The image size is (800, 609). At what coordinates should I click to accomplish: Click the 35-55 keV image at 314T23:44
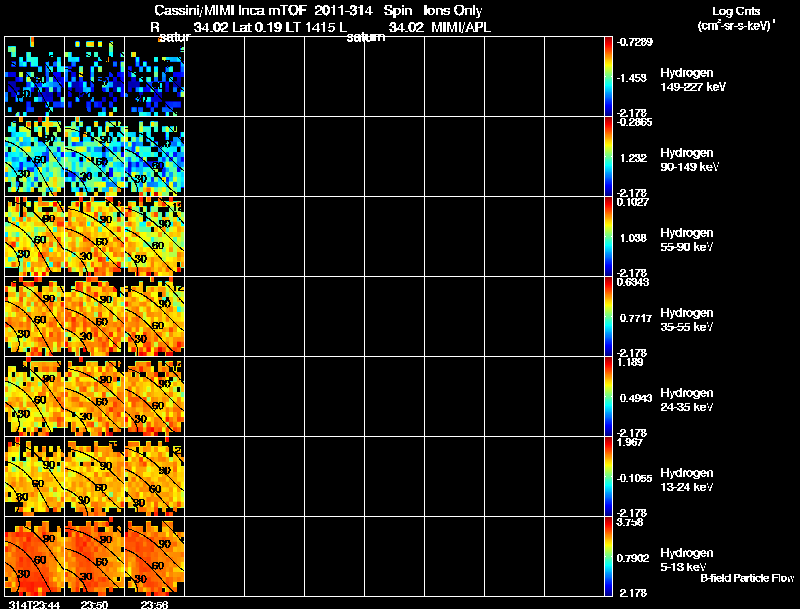[x=35, y=317]
